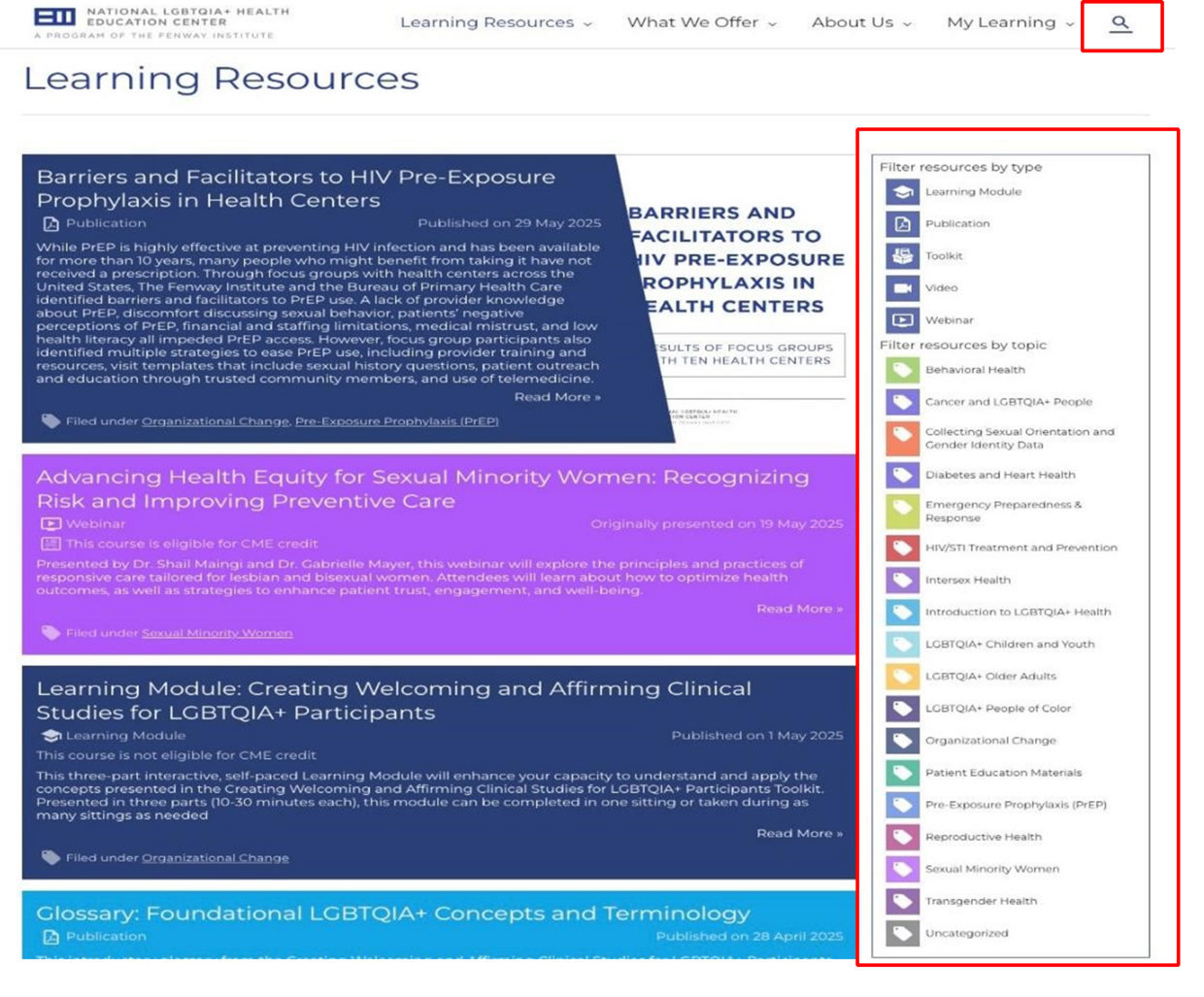Open the What We Offer dropdown

point(701,22)
